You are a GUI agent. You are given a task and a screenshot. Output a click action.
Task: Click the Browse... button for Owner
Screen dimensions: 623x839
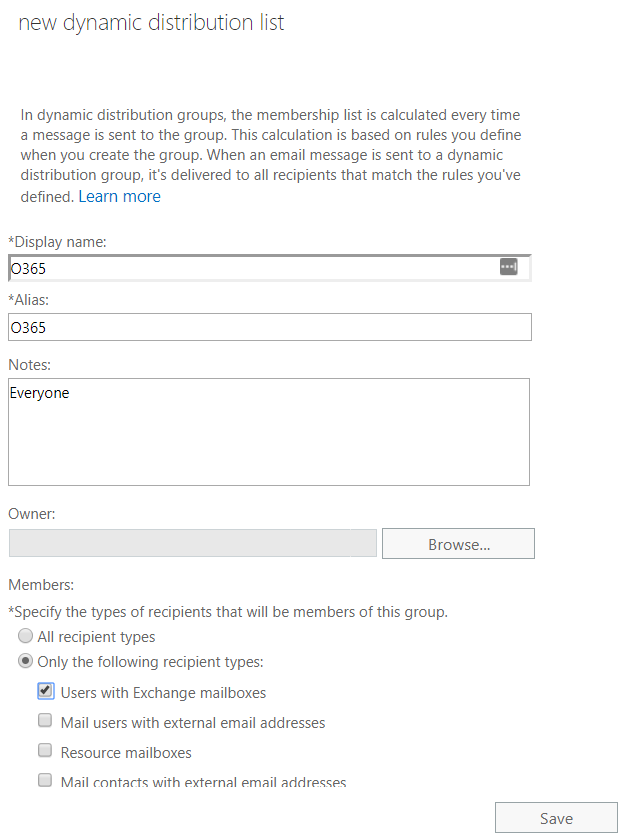[x=458, y=544]
